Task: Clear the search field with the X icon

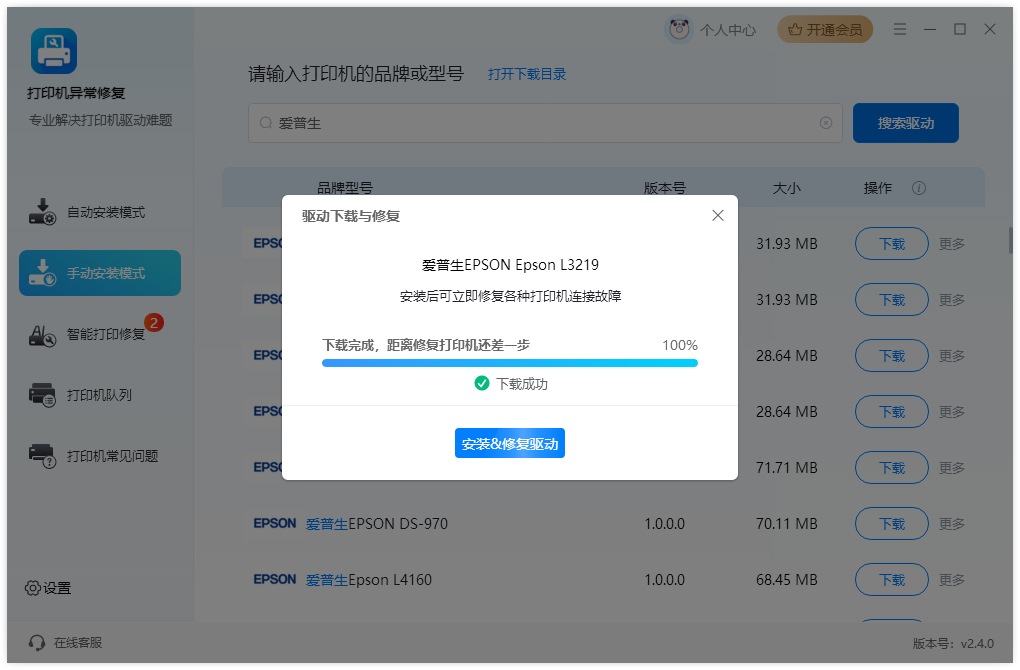Action: (825, 123)
